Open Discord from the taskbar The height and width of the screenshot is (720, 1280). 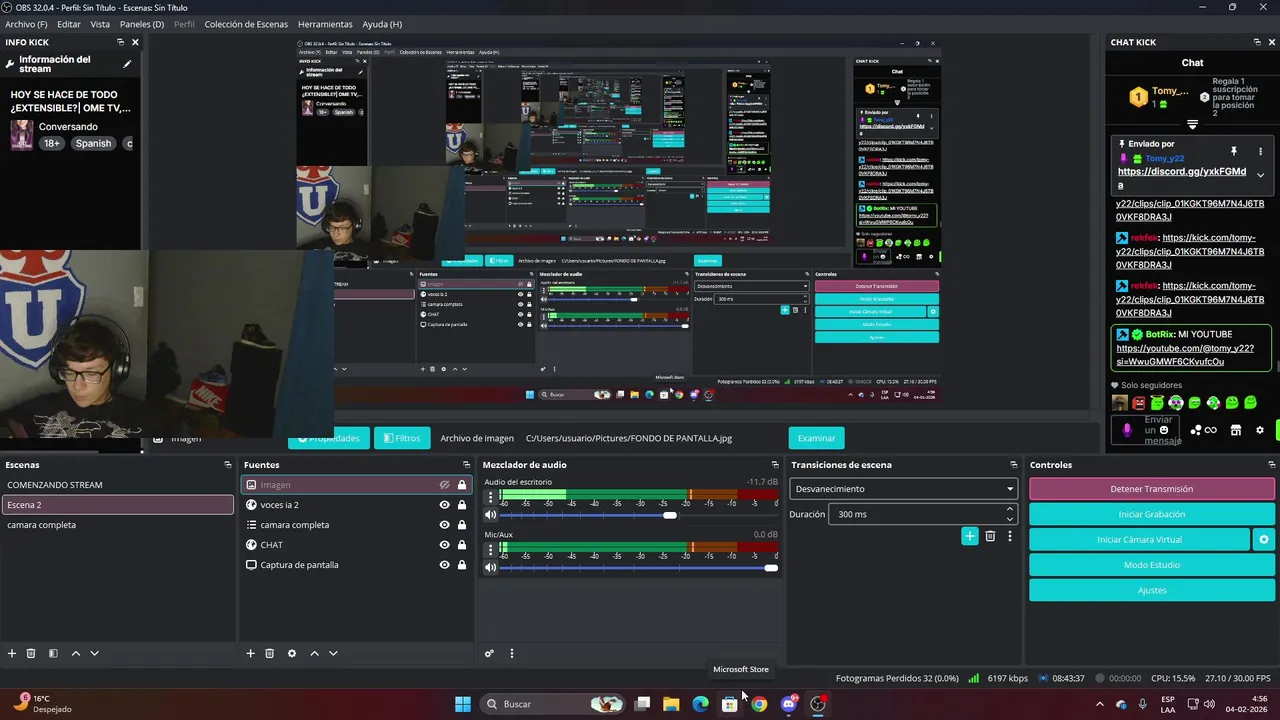pyautogui.click(x=789, y=704)
